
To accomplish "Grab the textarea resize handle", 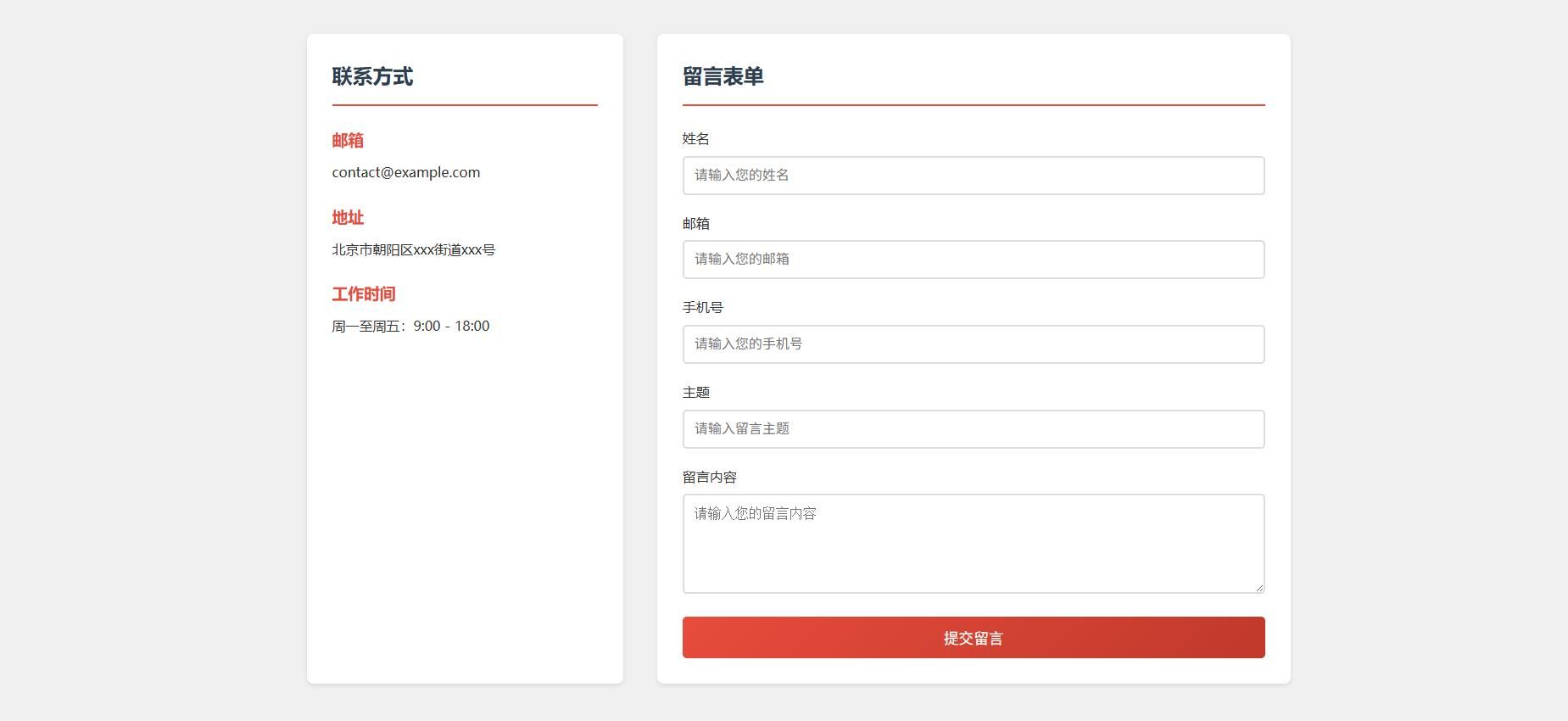I will (1258, 587).
